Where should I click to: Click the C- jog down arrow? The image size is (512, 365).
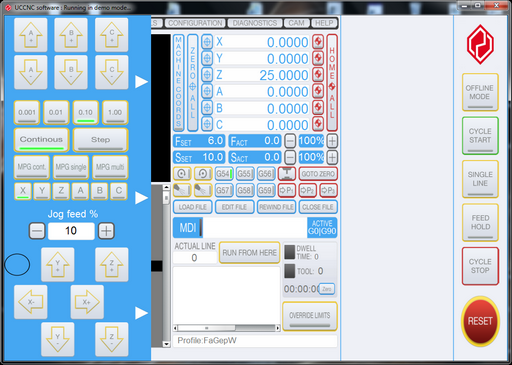(112, 72)
